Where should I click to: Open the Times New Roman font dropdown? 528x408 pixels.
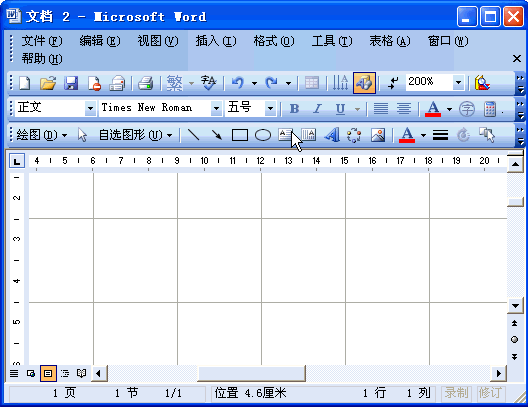[217, 109]
